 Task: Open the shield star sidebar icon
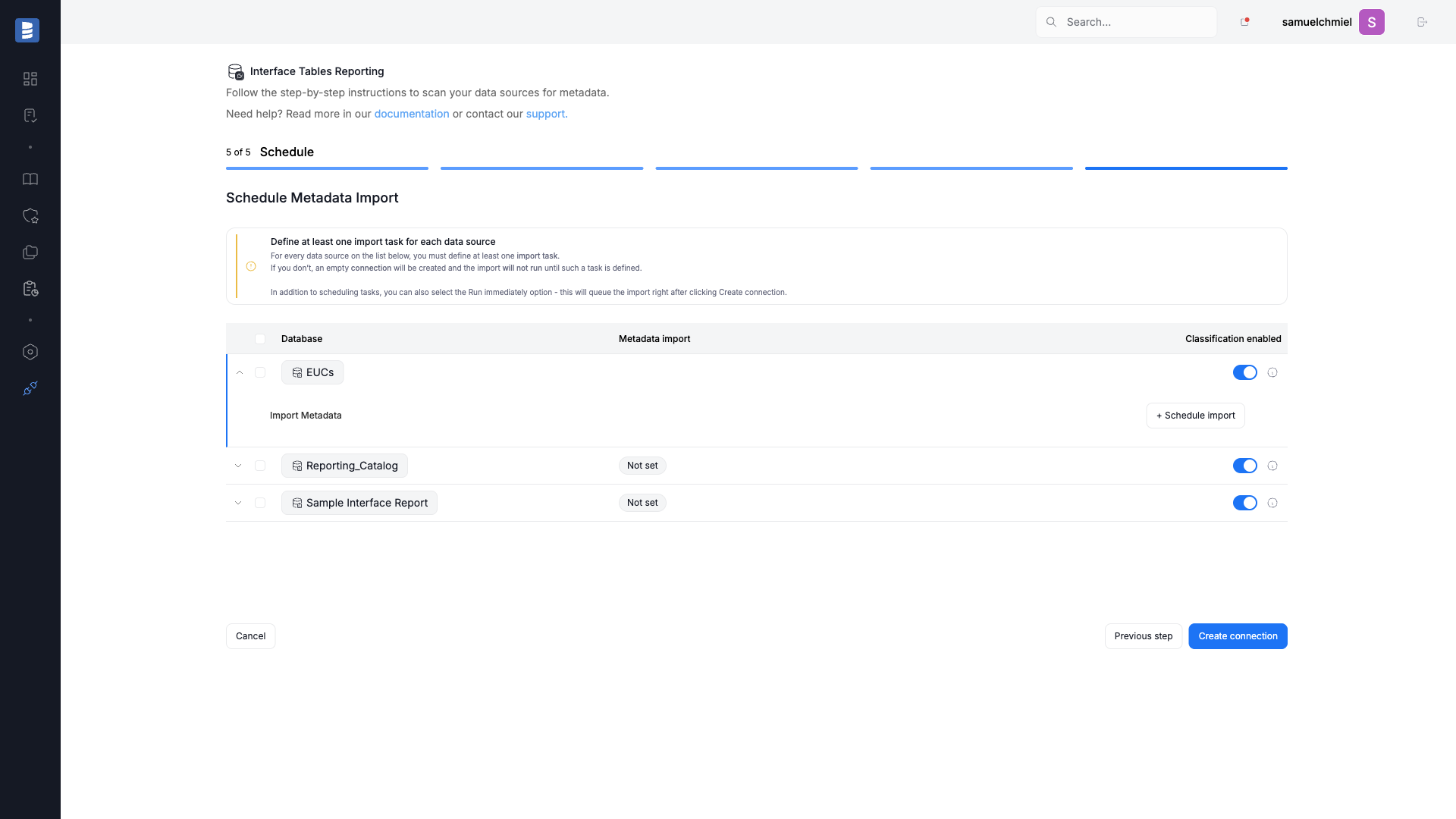(x=30, y=216)
